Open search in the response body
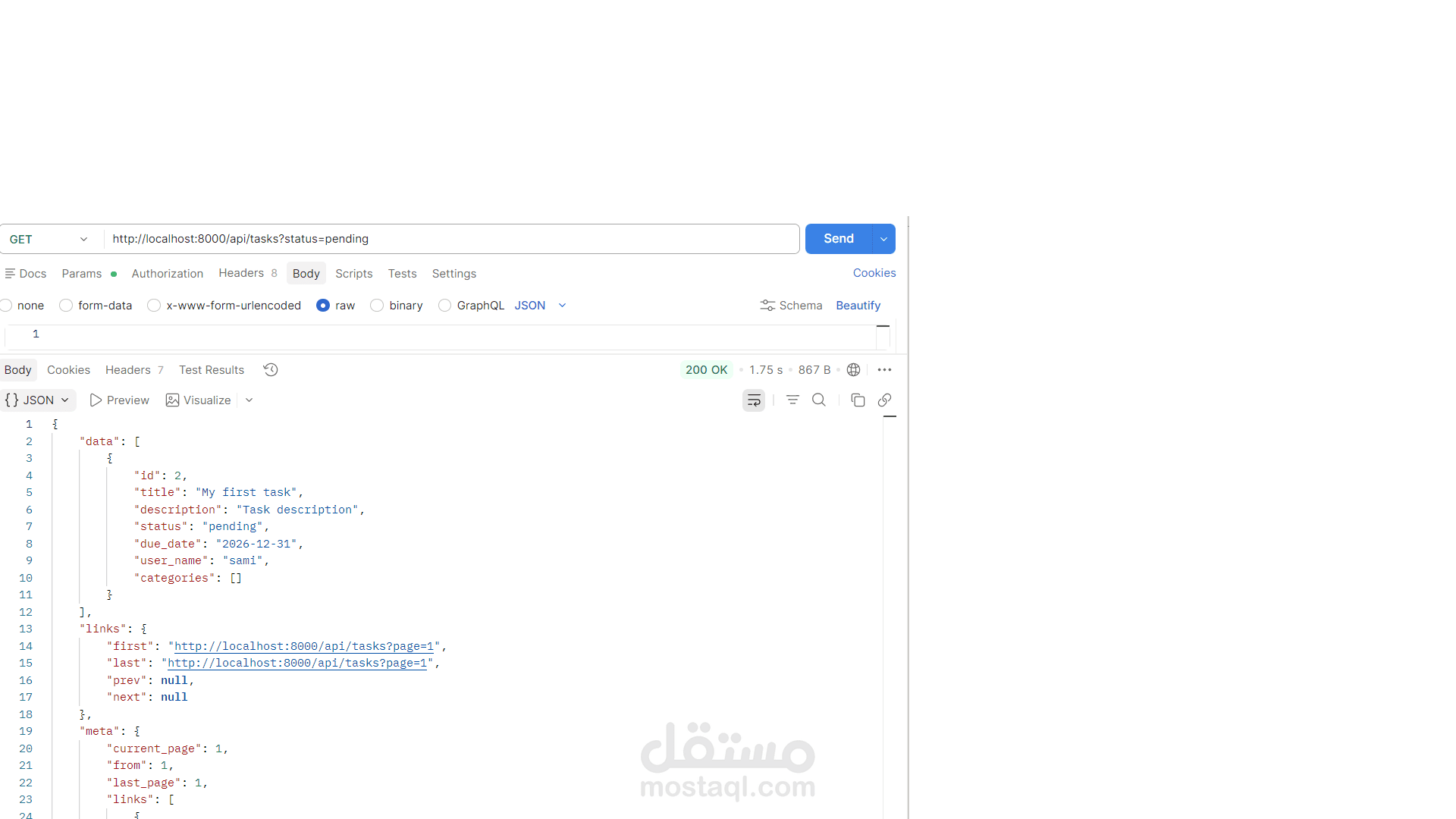 [x=819, y=400]
